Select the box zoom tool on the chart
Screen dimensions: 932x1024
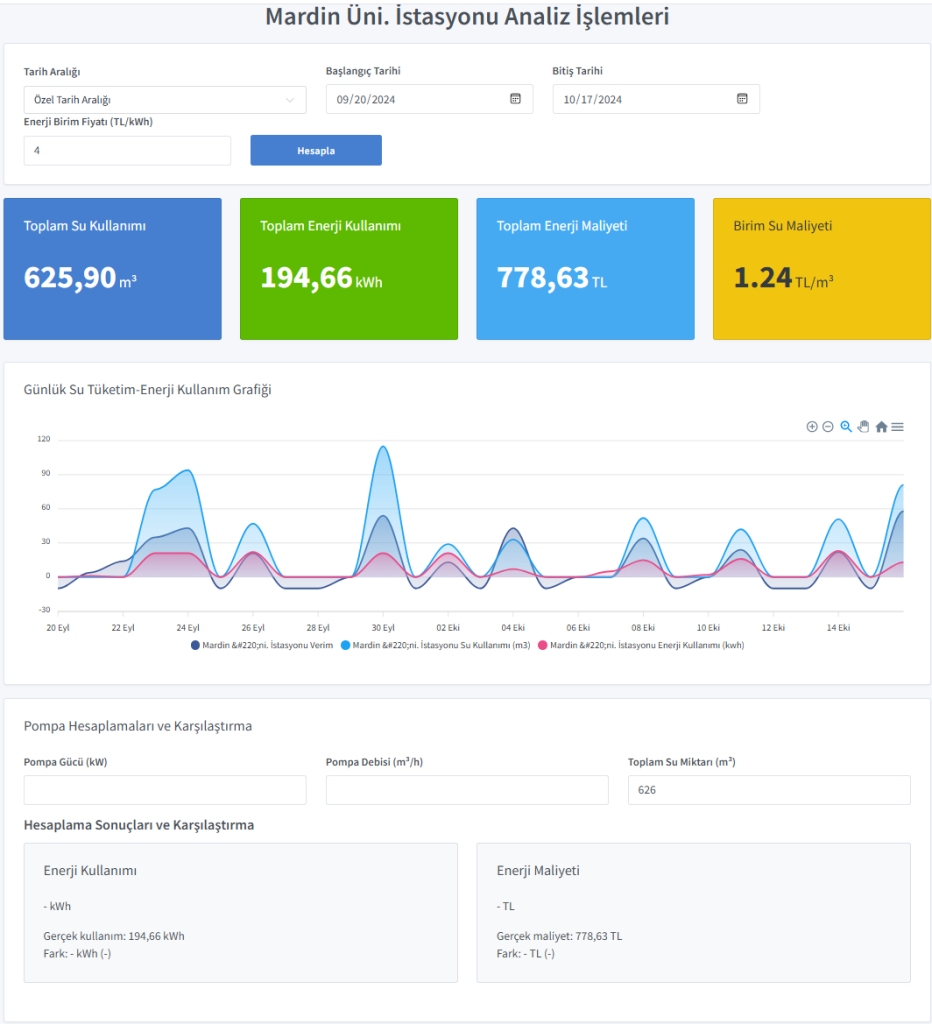coord(845,427)
